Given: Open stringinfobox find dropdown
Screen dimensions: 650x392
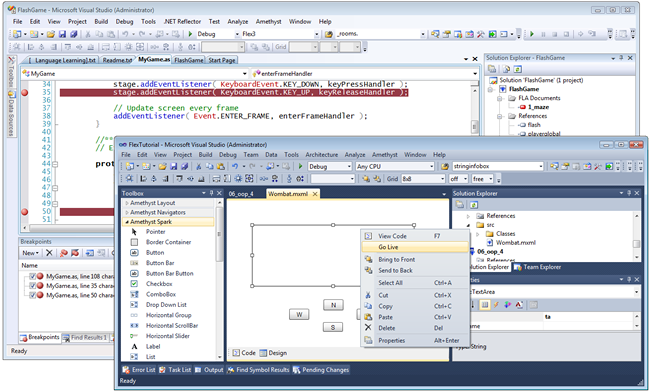Looking at the screenshot, I should point(541,167).
